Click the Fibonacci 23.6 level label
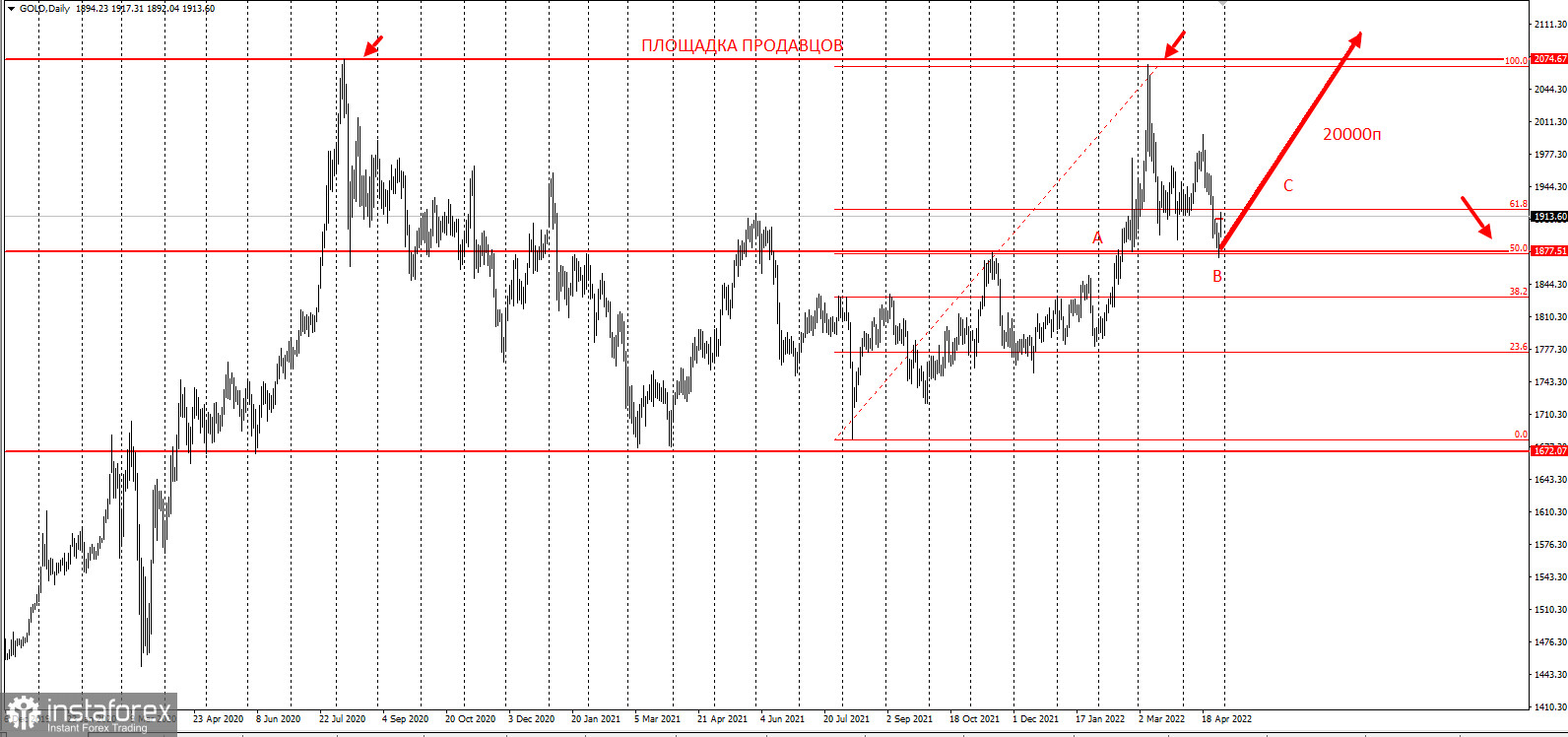This screenshot has width=1568, height=737. [x=1519, y=347]
